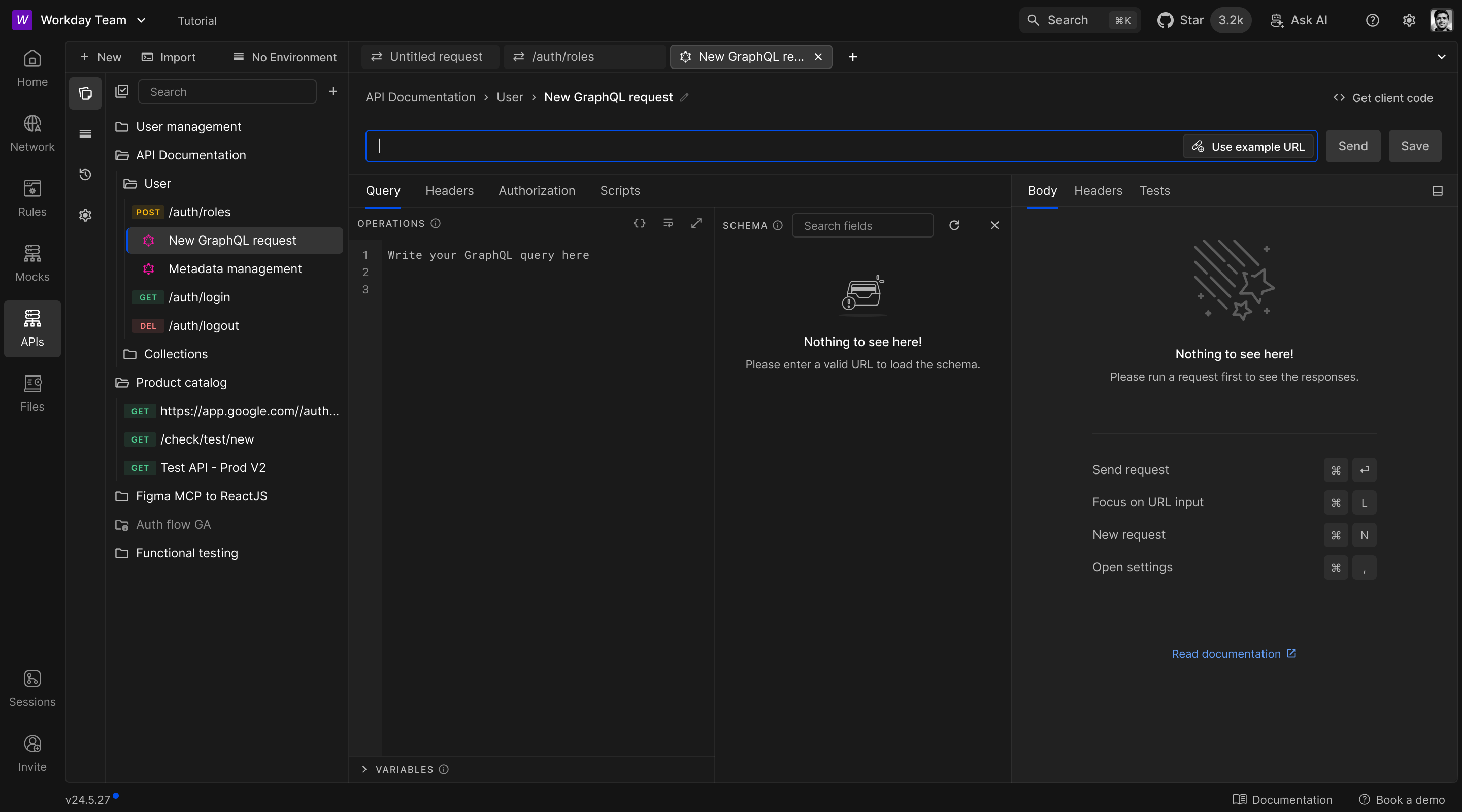Open the top-right settings gear
This screenshot has height=812, width=1462.
click(x=1409, y=20)
